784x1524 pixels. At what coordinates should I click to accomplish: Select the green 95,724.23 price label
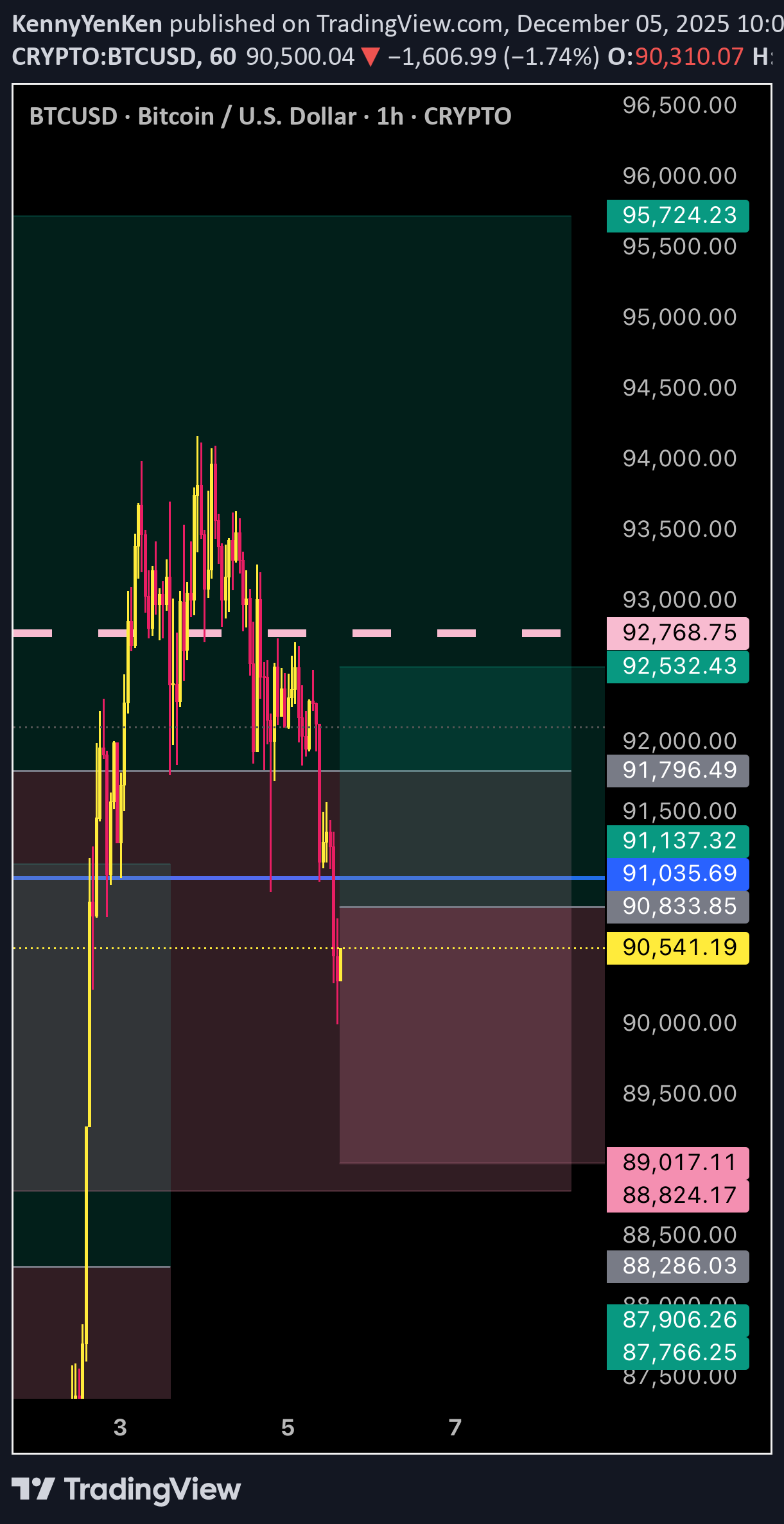pos(678,216)
